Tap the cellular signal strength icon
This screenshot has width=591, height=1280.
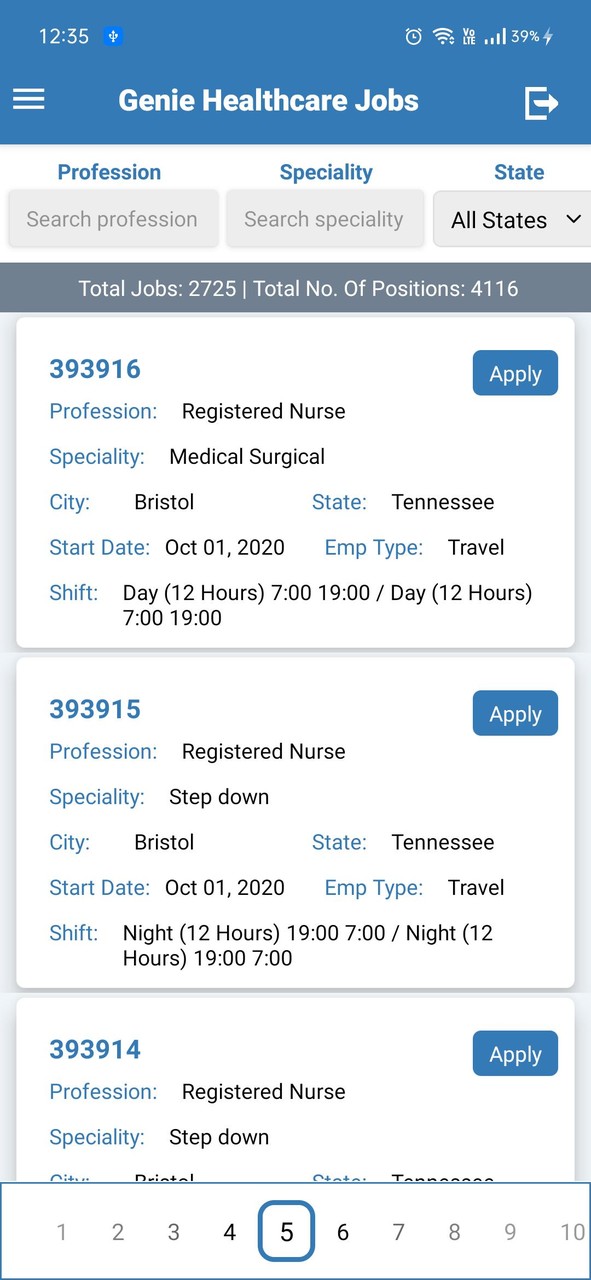(x=494, y=36)
